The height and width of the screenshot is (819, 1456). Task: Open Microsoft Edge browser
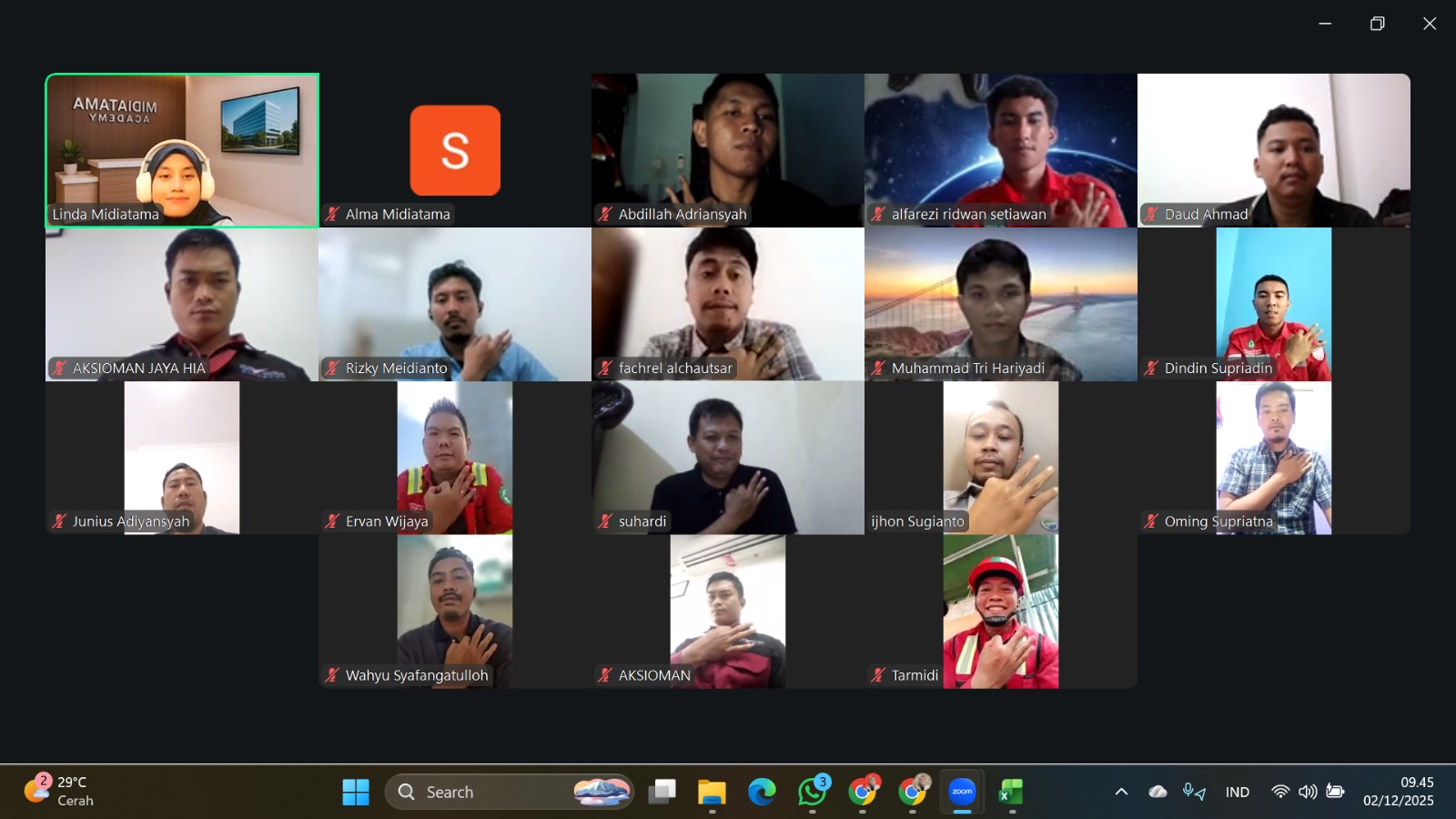pos(762,792)
